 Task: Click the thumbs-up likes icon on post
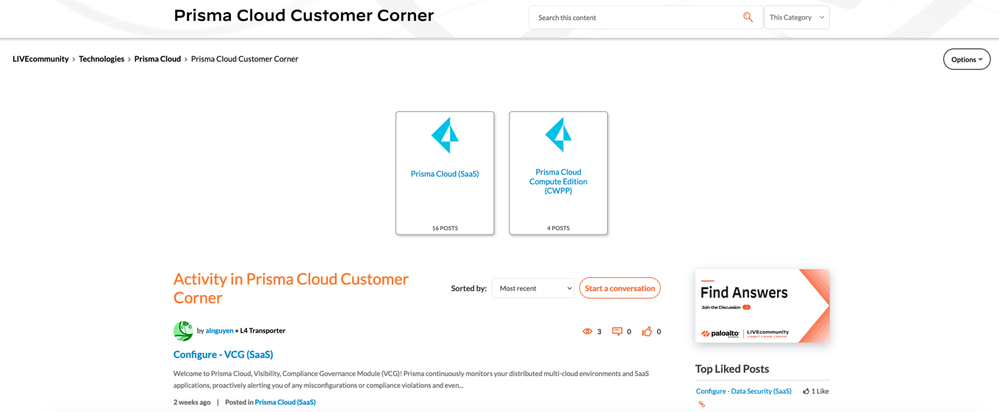pos(647,331)
